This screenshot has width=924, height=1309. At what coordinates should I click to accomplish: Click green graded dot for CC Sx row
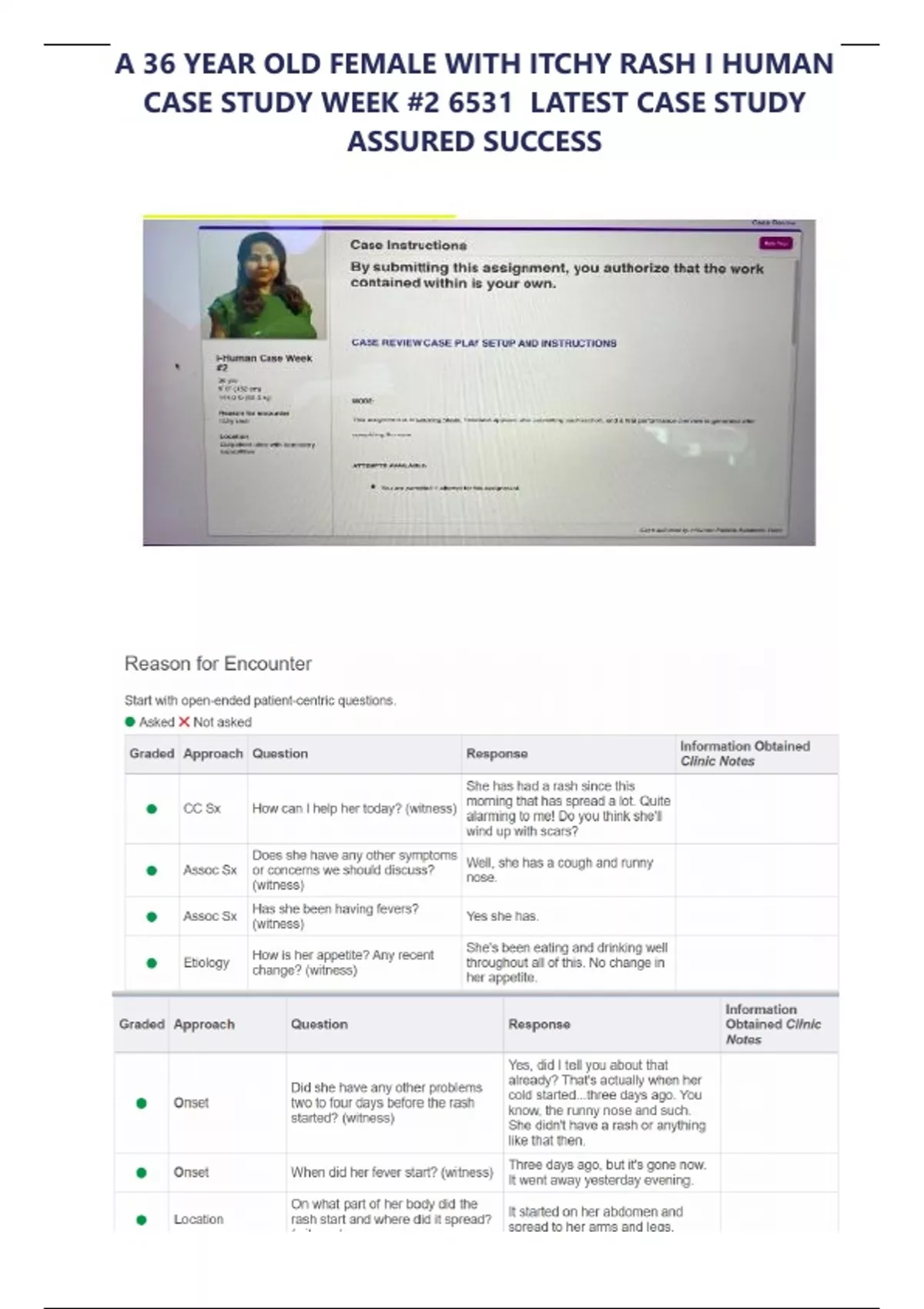(x=152, y=808)
